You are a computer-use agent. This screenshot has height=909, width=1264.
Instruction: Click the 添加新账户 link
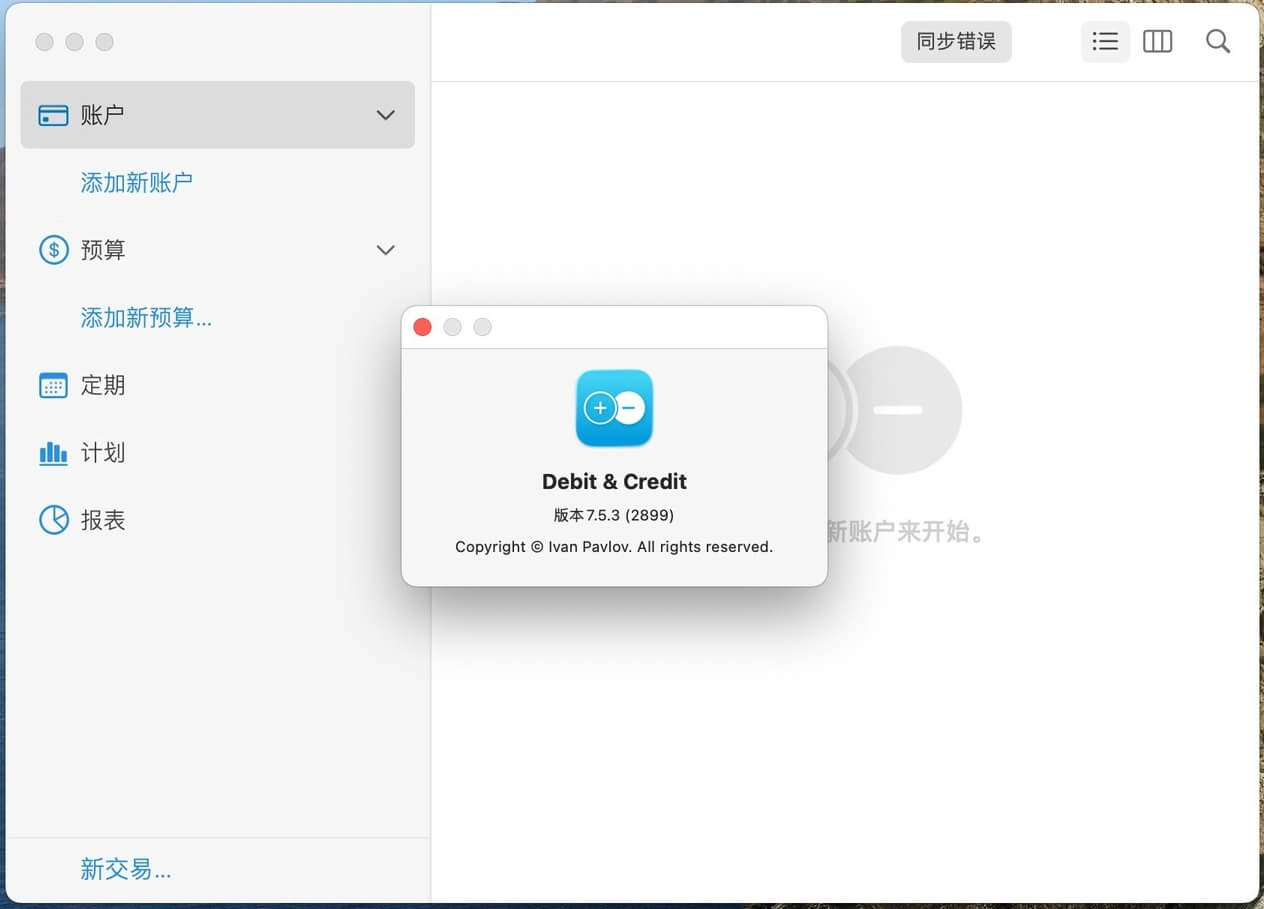coord(136,183)
